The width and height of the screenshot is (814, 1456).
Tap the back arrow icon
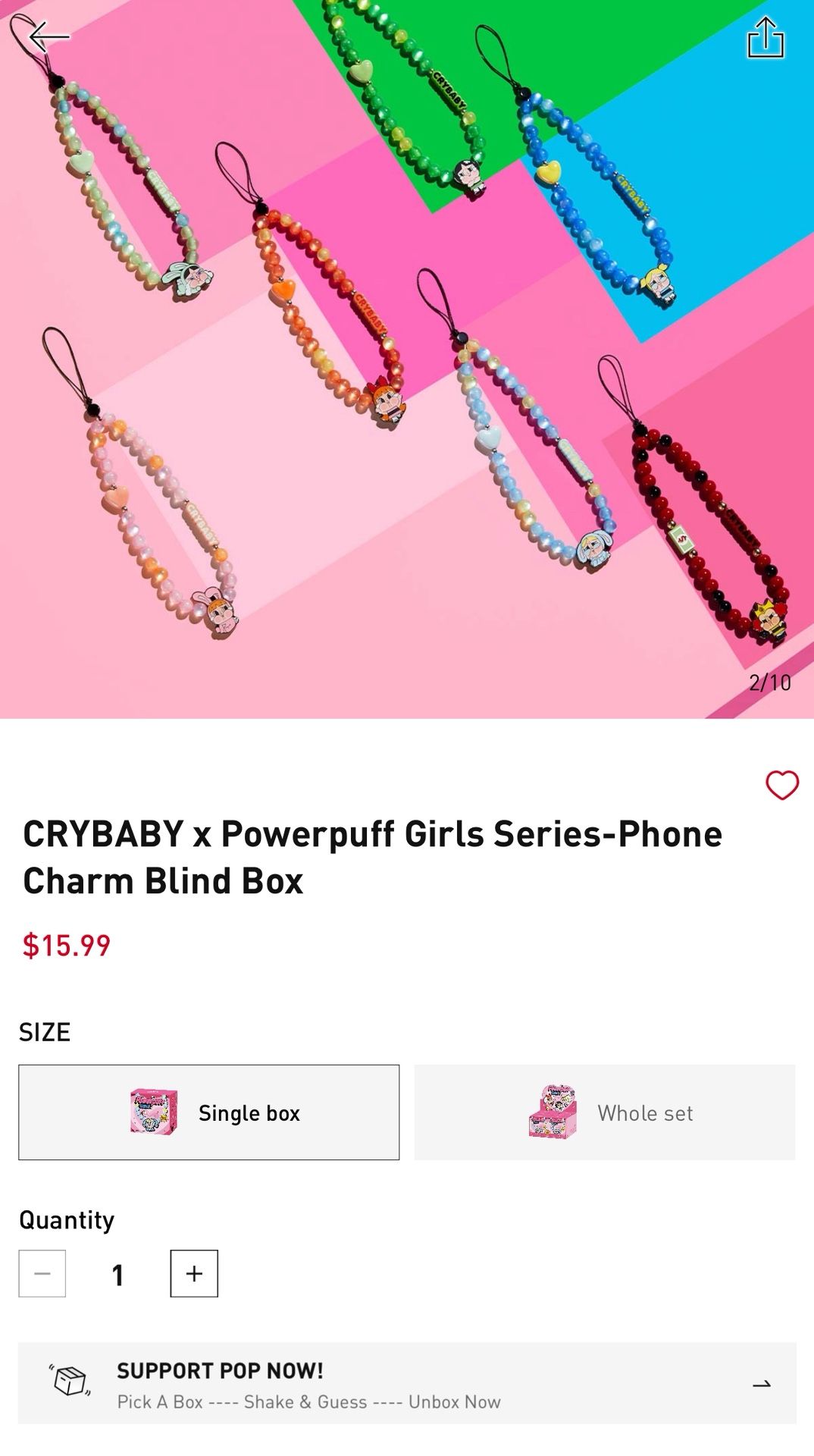point(49,36)
